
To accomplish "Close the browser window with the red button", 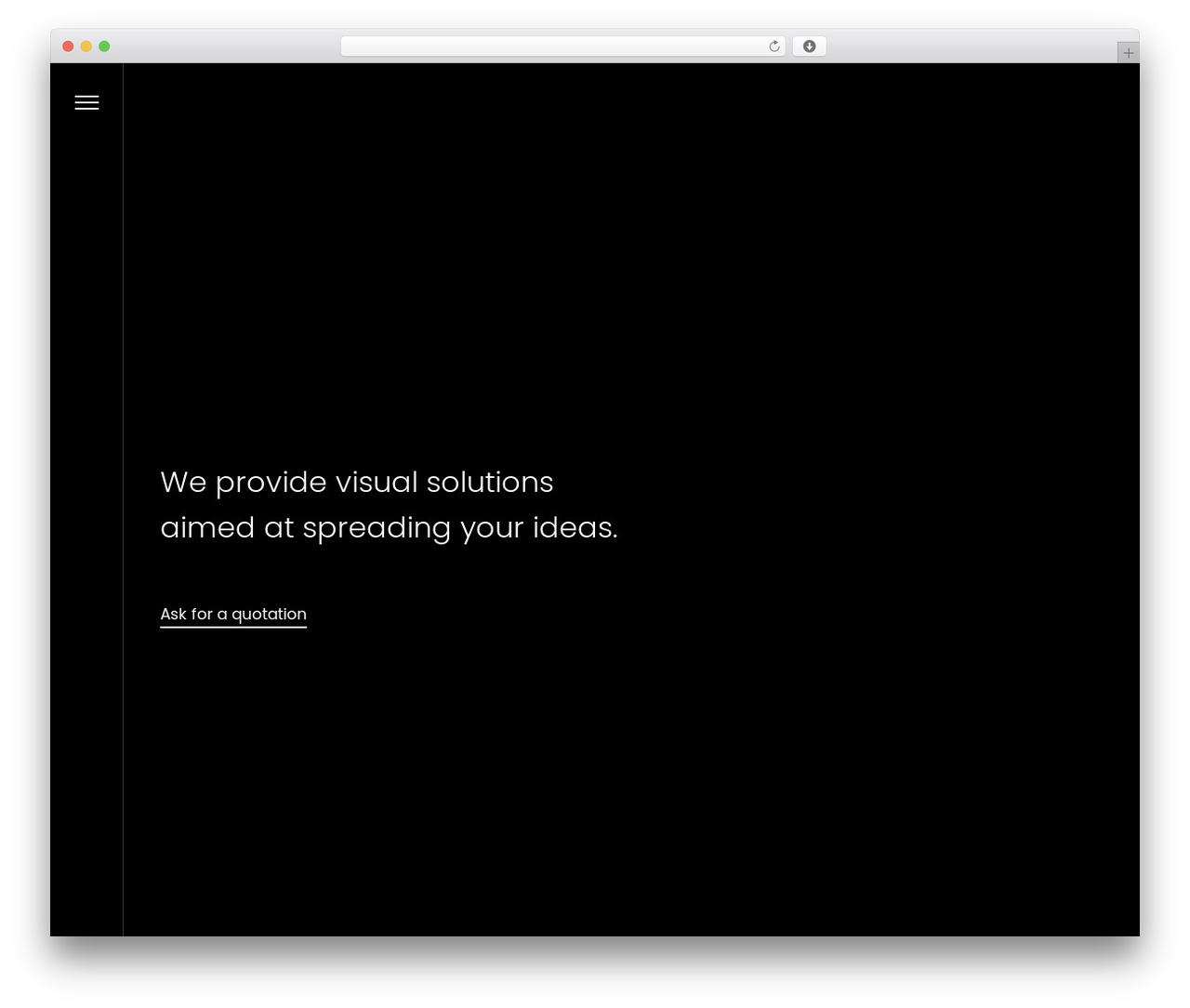I will coord(68,46).
